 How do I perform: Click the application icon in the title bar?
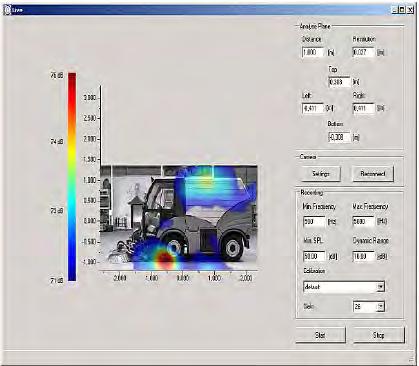click(7, 10)
